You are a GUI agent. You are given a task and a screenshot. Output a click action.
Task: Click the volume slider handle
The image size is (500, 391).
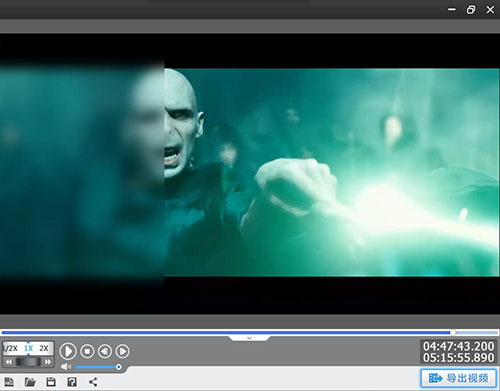[x=118, y=367]
